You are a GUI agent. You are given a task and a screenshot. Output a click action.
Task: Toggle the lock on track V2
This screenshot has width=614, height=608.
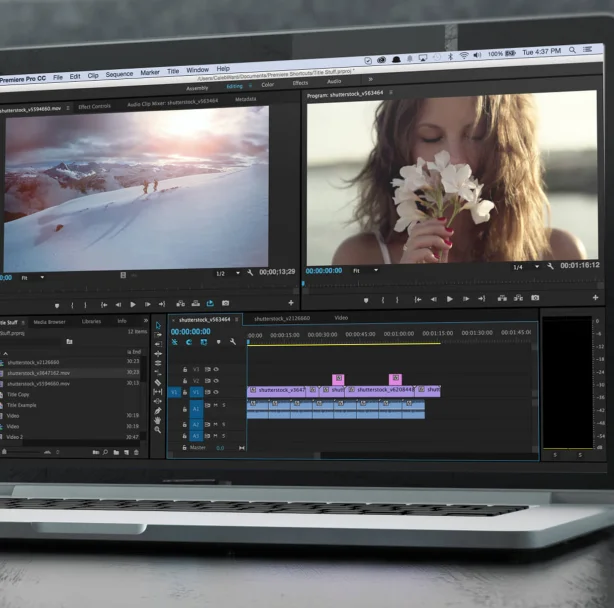(x=184, y=381)
